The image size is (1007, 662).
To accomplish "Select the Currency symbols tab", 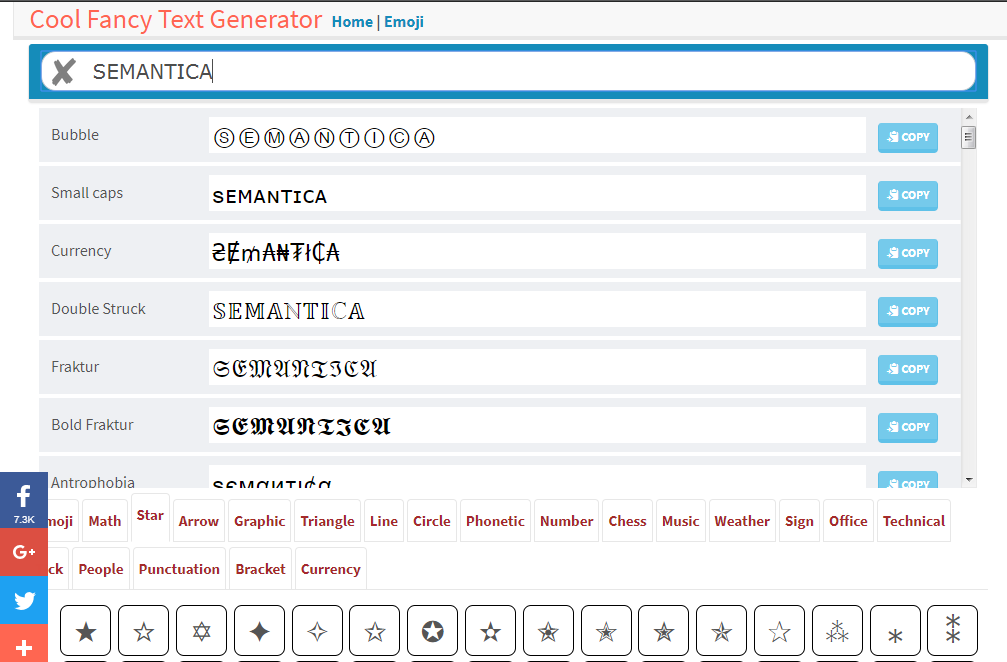I will click(330, 569).
